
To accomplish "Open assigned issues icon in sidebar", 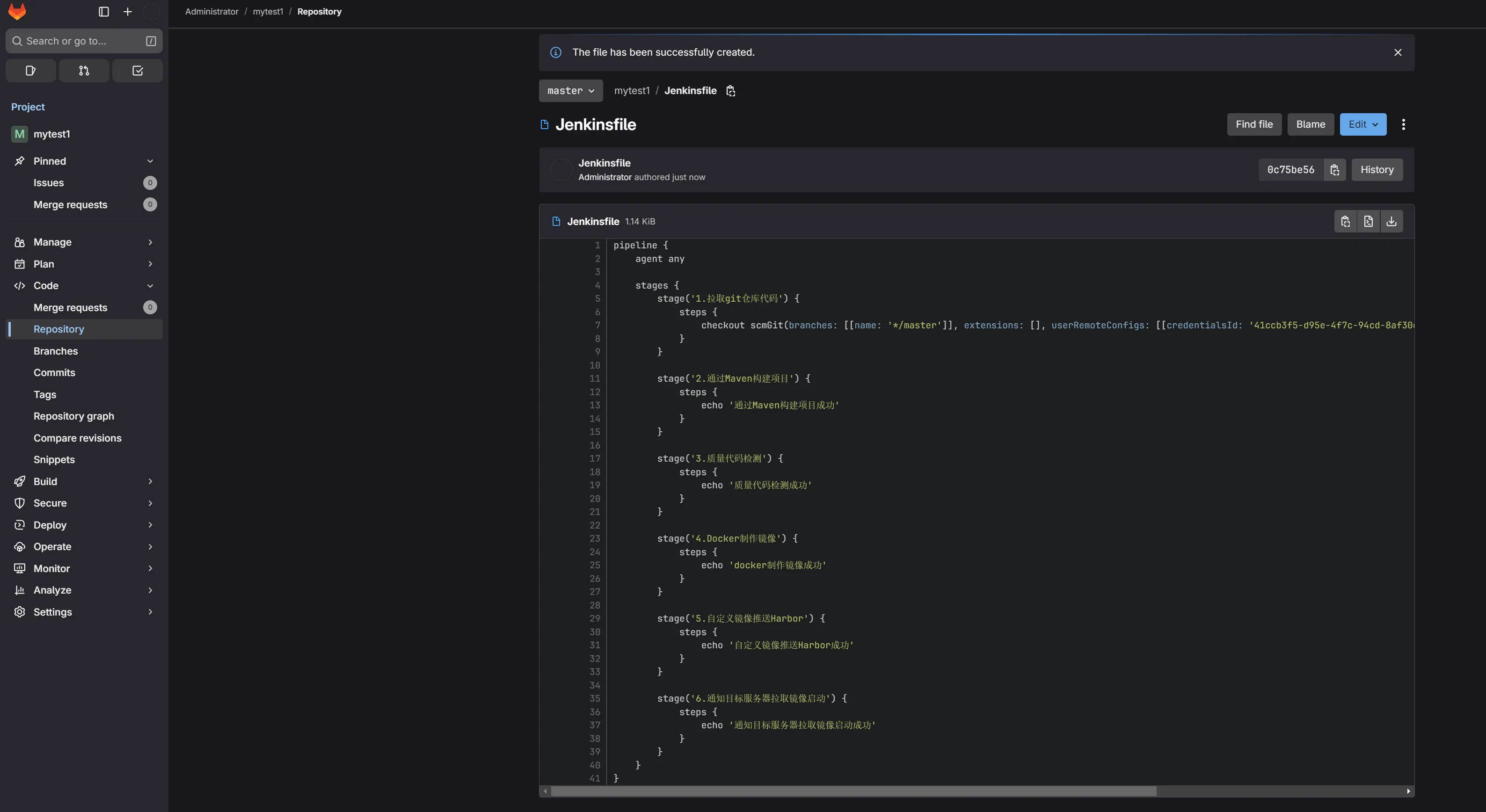I will tap(30, 70).
